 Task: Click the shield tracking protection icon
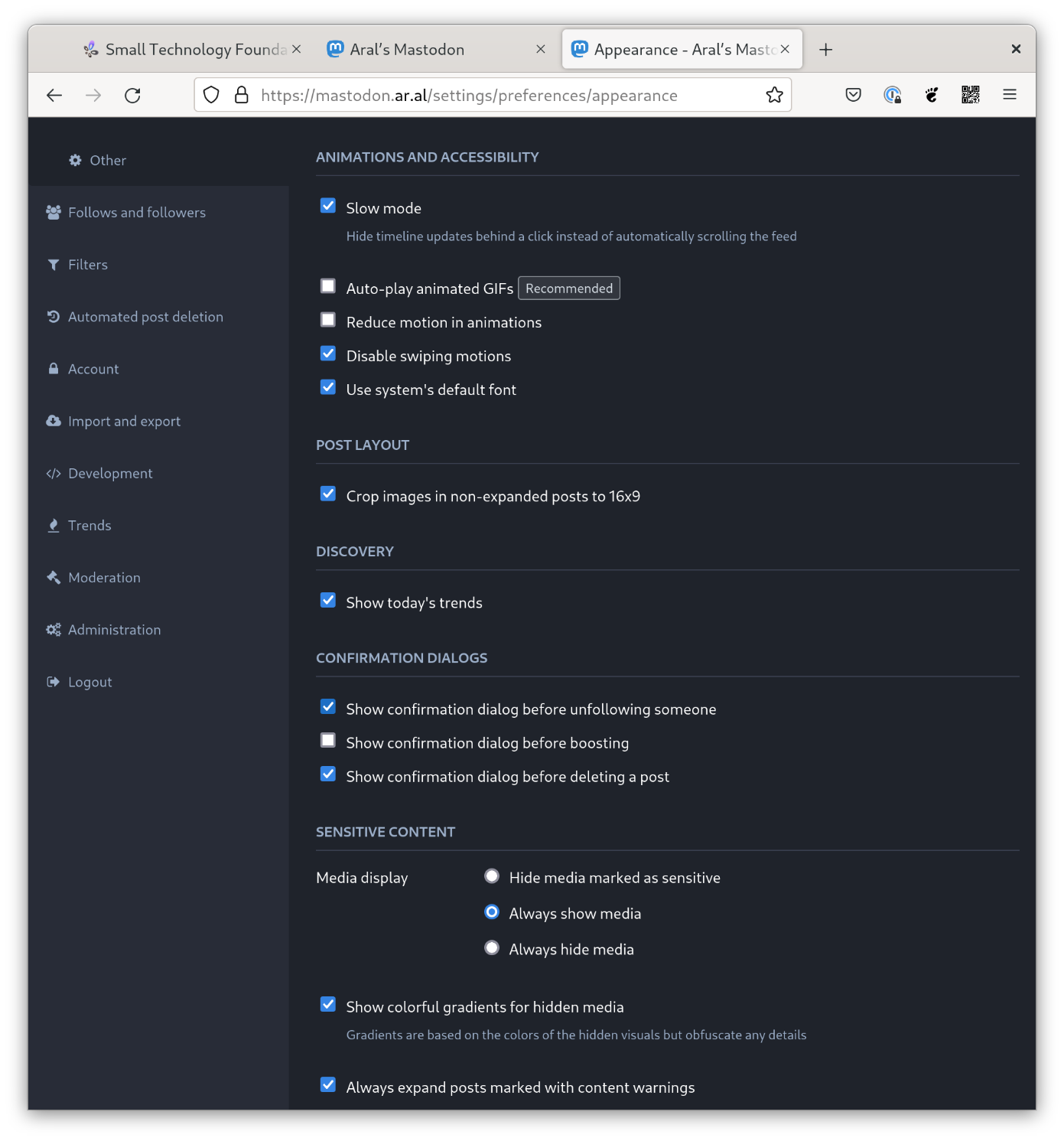(x=212, y=95)
